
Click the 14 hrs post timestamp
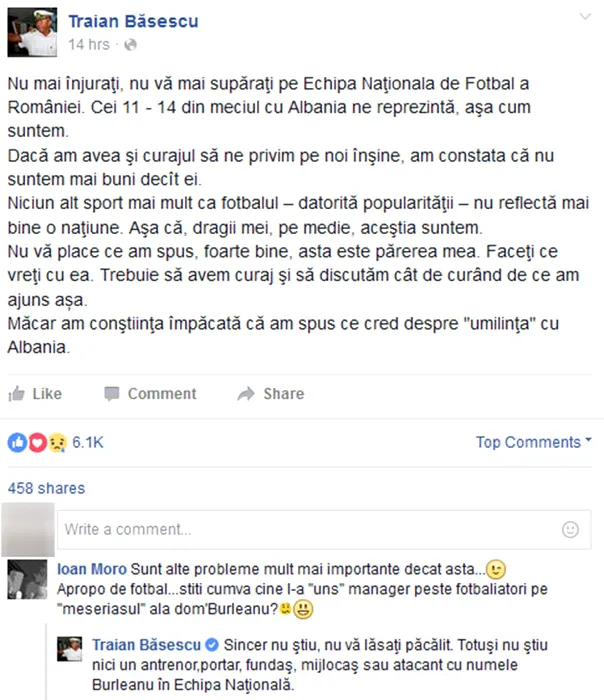point(89,45)
